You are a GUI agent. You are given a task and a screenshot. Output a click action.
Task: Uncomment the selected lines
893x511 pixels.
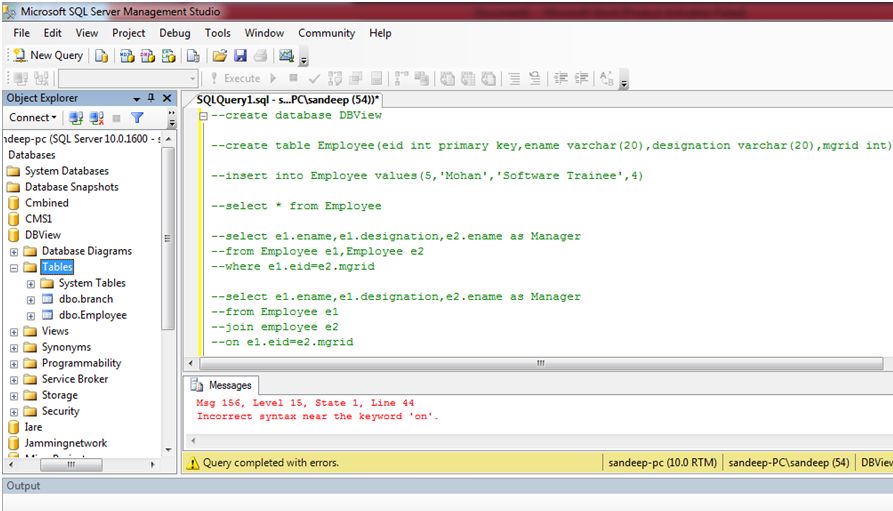(x=535, y=78)
